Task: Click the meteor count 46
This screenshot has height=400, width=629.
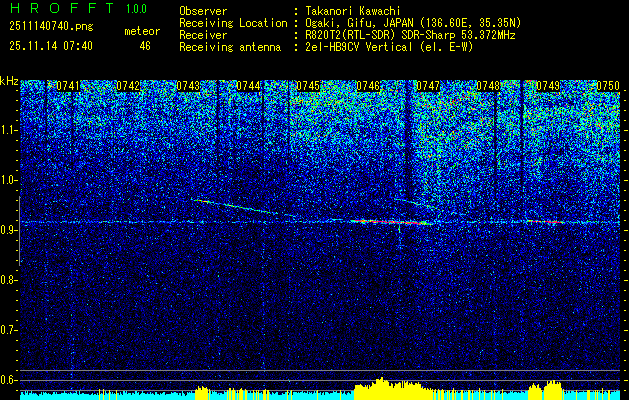Action: pyautogui.click(x=145, y=46)
